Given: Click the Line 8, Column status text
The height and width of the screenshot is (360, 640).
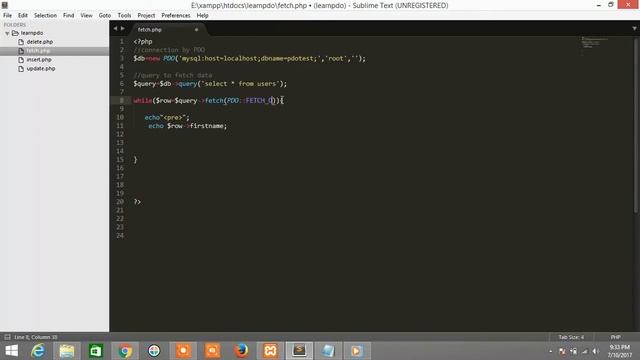Looking at the screenshot, I should tap(36, 337).
